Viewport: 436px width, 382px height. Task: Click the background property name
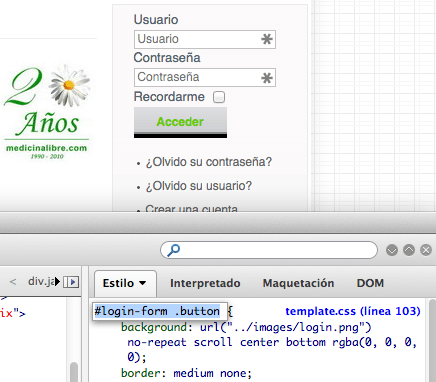tap(154, 327)
